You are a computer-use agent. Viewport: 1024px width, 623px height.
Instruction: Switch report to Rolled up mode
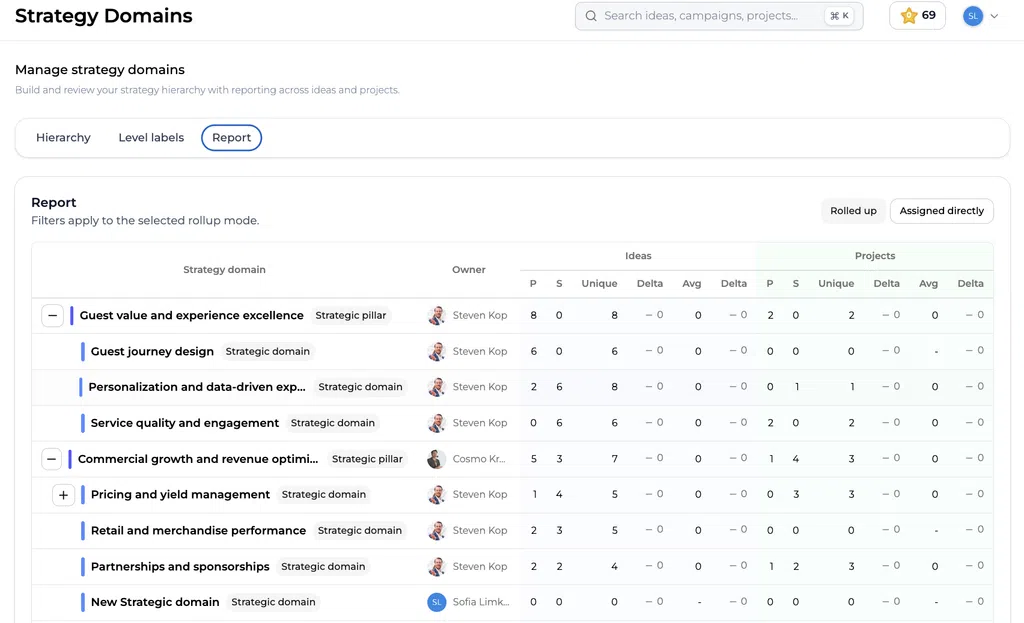pyautogui.click(x=853, y=211)
